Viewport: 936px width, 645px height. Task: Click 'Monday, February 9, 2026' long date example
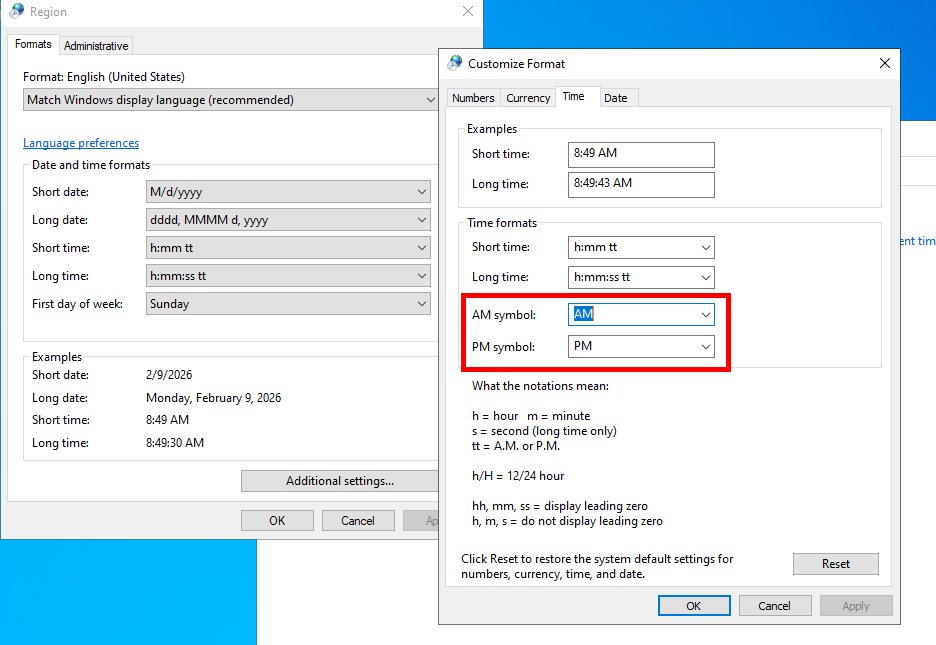click(214, 398)
